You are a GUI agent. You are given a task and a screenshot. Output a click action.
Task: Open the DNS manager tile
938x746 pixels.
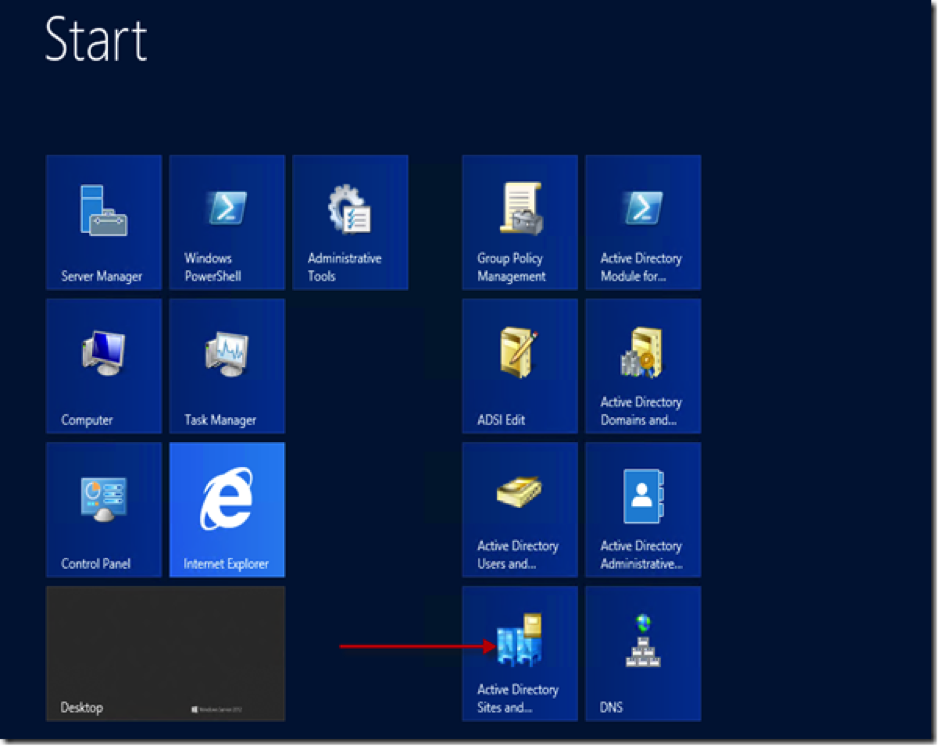643,654
